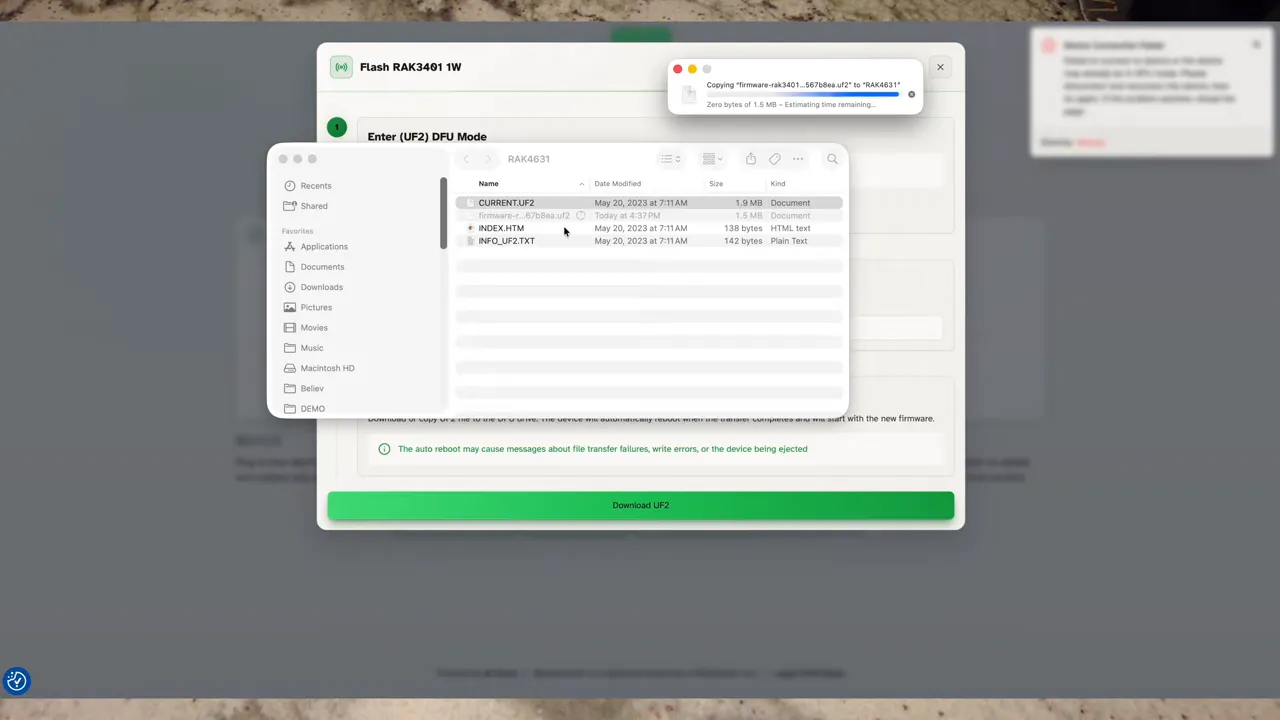
Task: Click the copying file document icon
Action: coord(689,94)
